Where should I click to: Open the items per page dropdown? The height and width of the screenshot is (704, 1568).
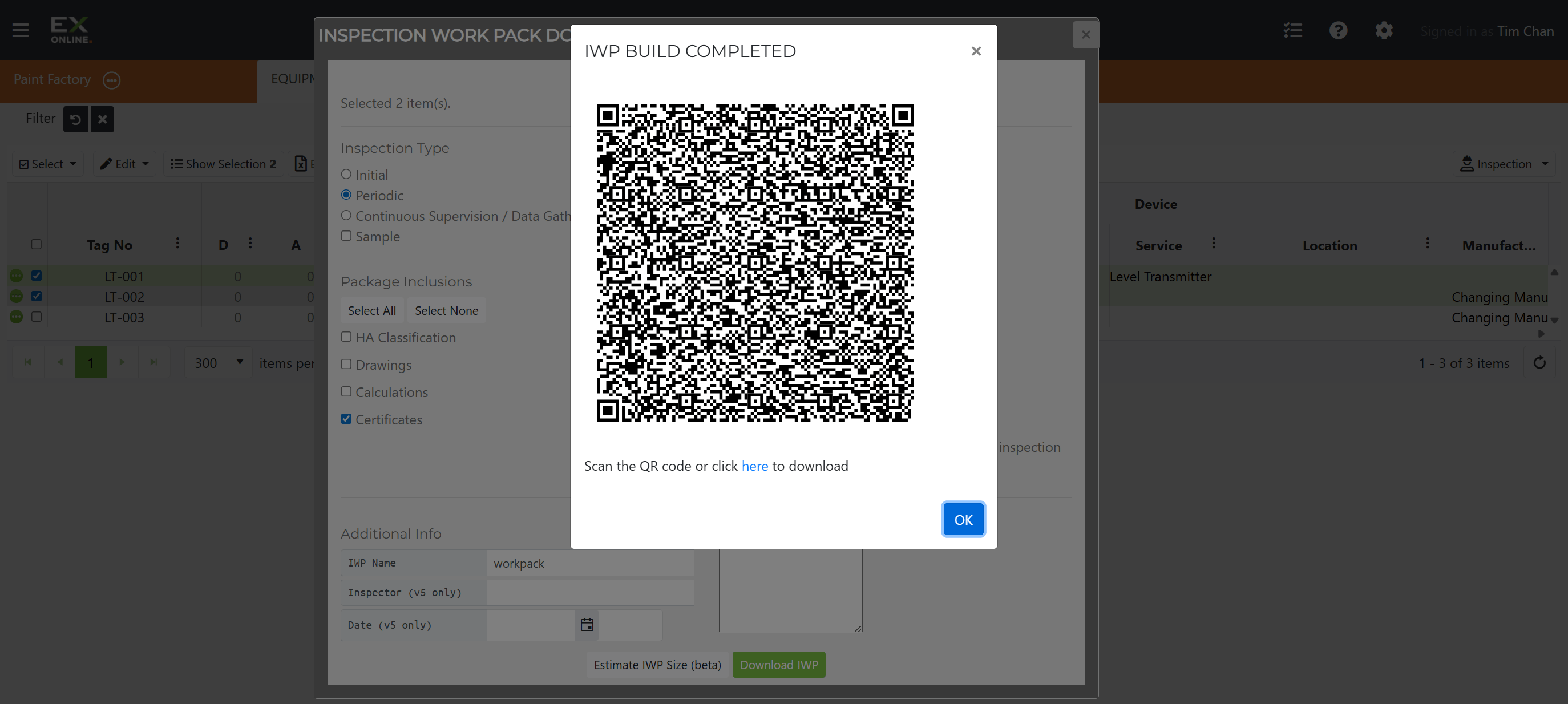[x=219, y=363]
